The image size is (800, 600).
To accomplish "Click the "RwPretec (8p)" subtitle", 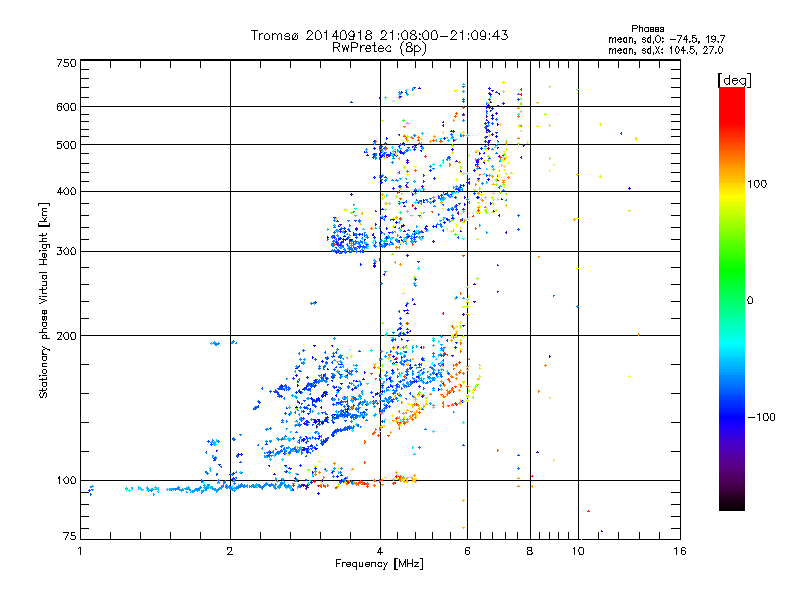I will pyautogui.click(x=379, y=48).
